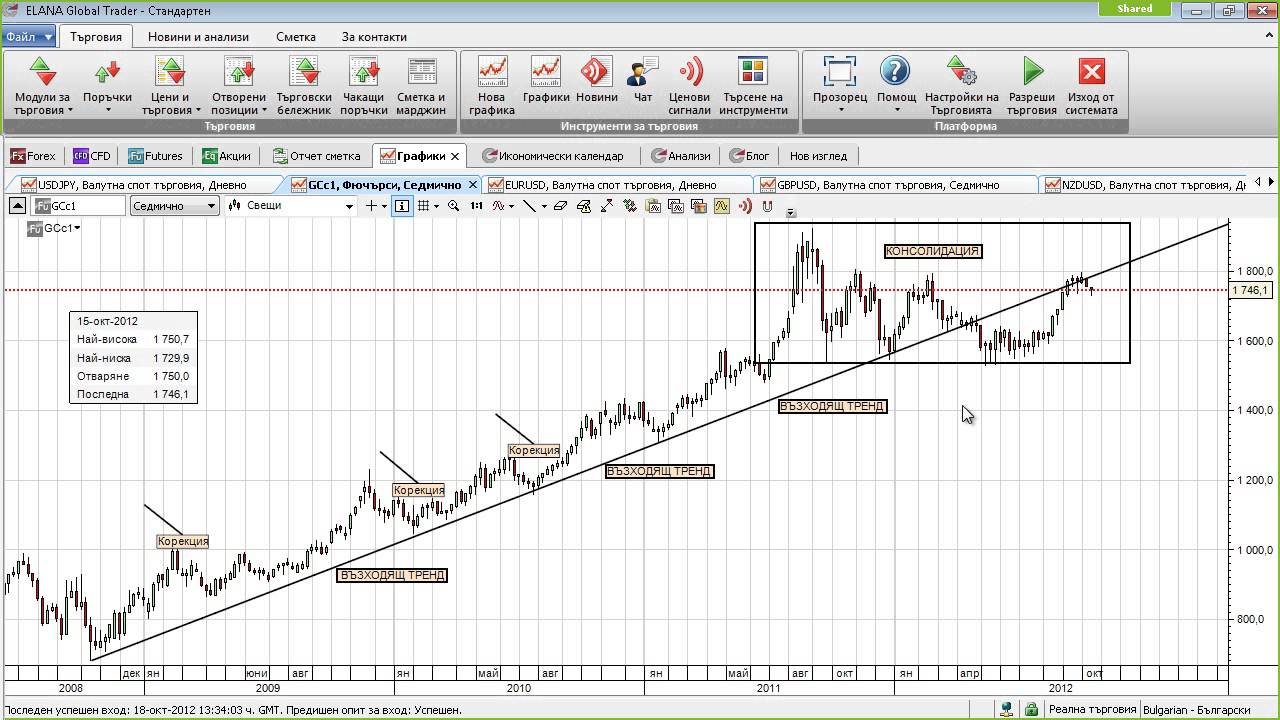Click the Нов изглед tab
Viewport: 1280px width, 720px height.
[x=818, y=156]
